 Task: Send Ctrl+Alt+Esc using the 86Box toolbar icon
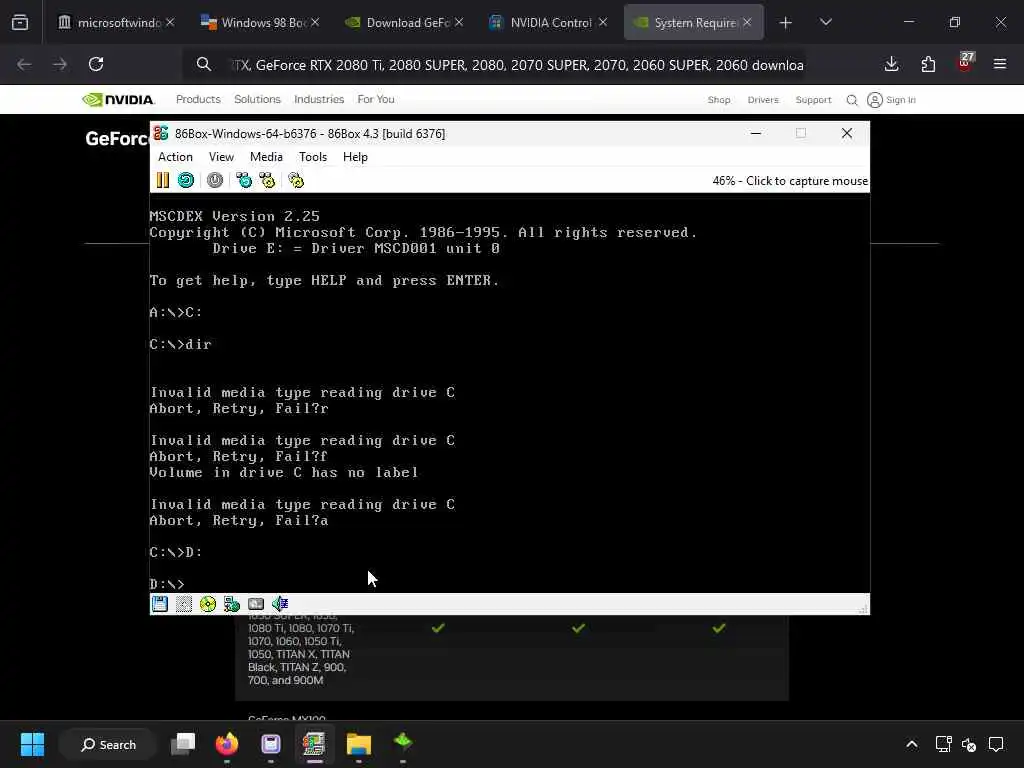pos(267,180)
